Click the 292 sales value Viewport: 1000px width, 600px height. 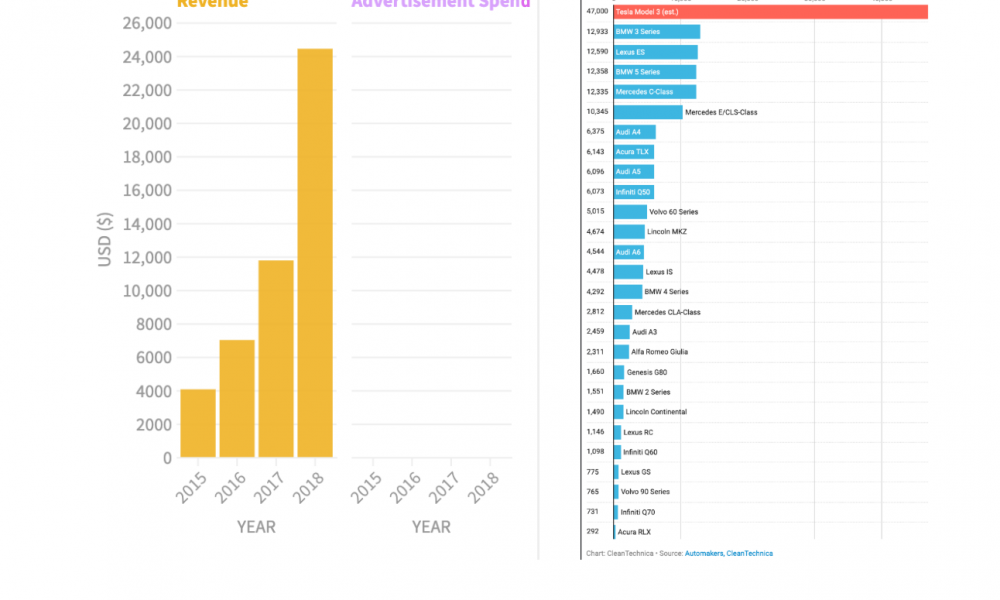[592, 531]
